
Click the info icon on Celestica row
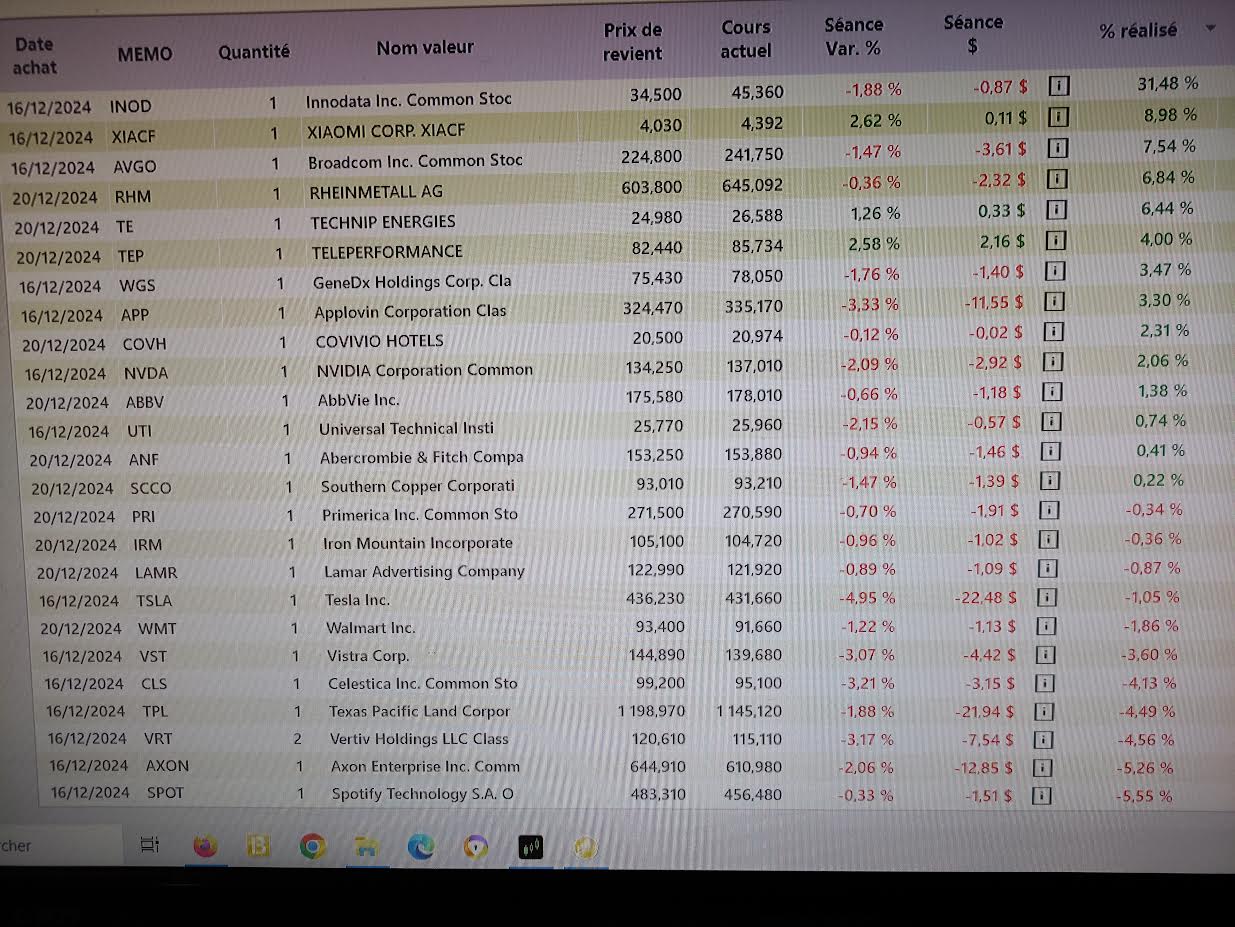1044,684
